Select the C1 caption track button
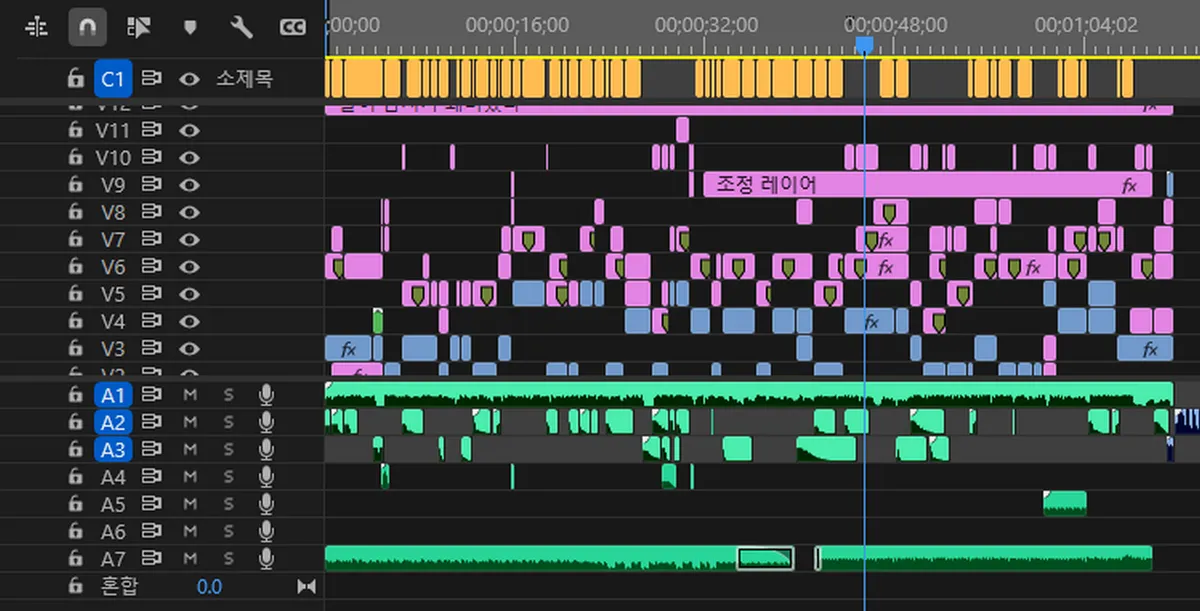Image resolution: width=1200 pixels, height=611 pixels. pyautogui.click(x=114, y=78)
